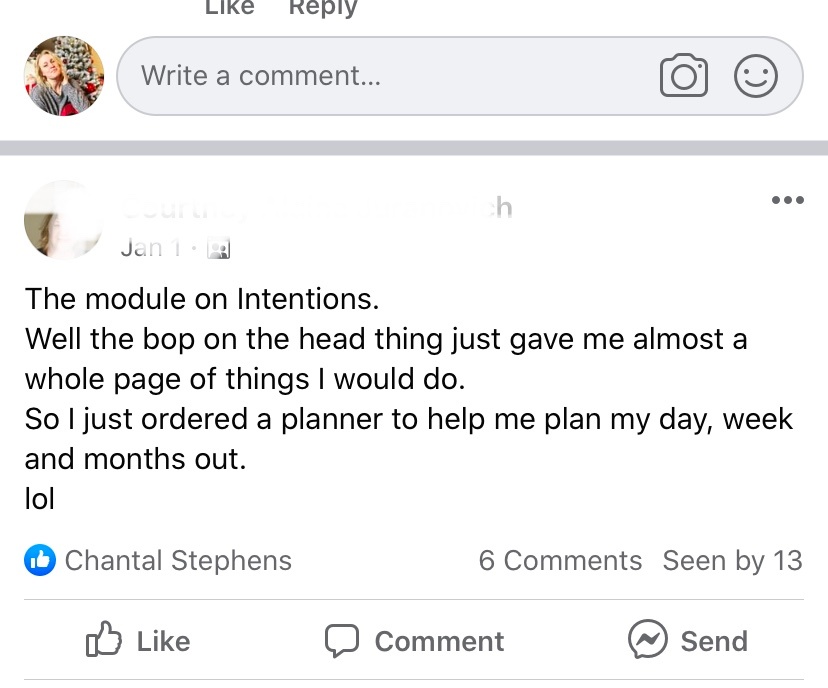Open the post author's blurred avatar
The height and width of the screenshot is (688, 828).
(63, 220)
